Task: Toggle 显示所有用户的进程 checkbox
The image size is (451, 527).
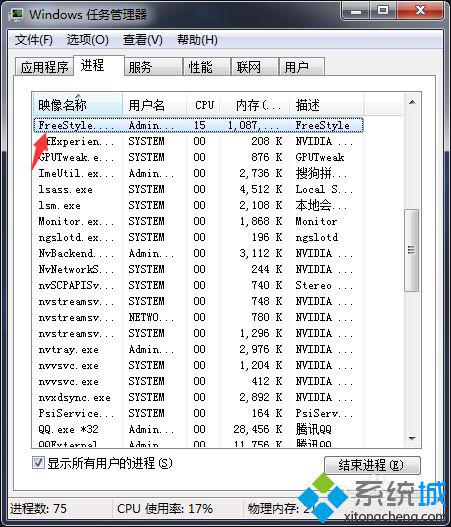Action: pos(38,463)
